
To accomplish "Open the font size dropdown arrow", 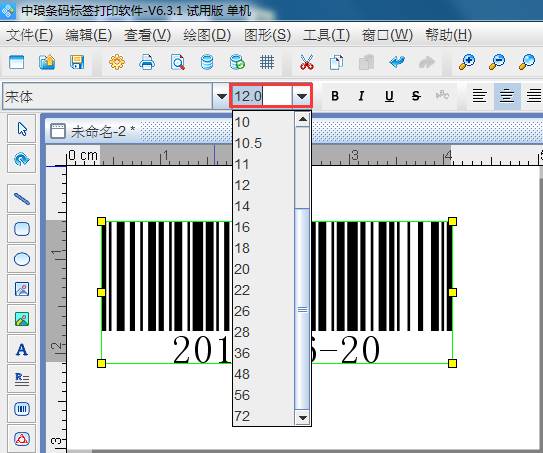I will [302, 96].
